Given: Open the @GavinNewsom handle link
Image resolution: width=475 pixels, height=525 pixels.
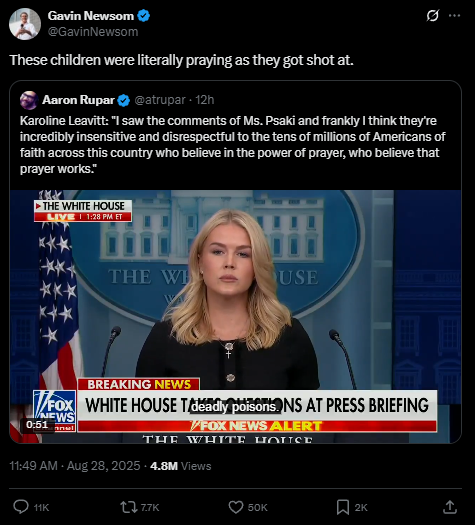Looking at the screenshot, I should tap(93, 31).
